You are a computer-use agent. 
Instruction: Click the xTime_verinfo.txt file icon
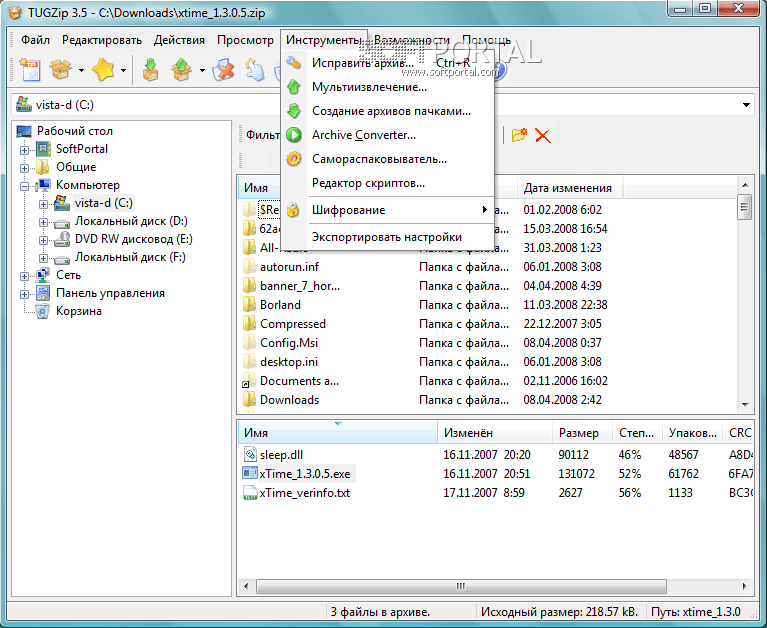click(x=250, y=493)
